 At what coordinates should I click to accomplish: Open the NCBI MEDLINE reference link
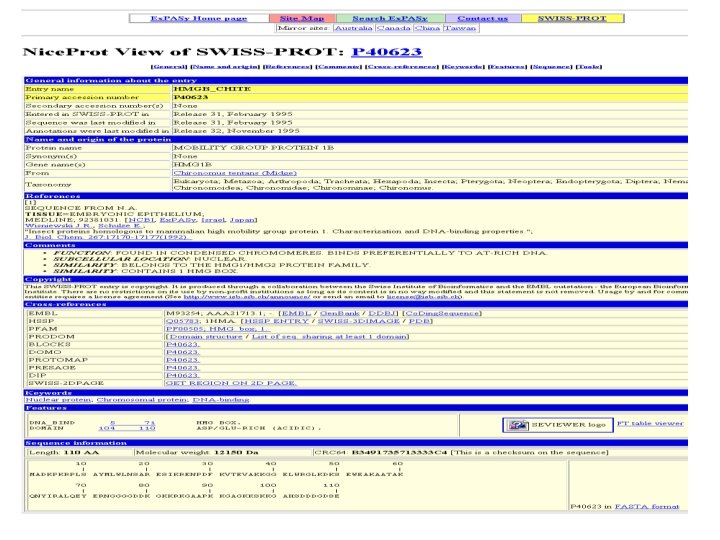(x=141, y=220)
